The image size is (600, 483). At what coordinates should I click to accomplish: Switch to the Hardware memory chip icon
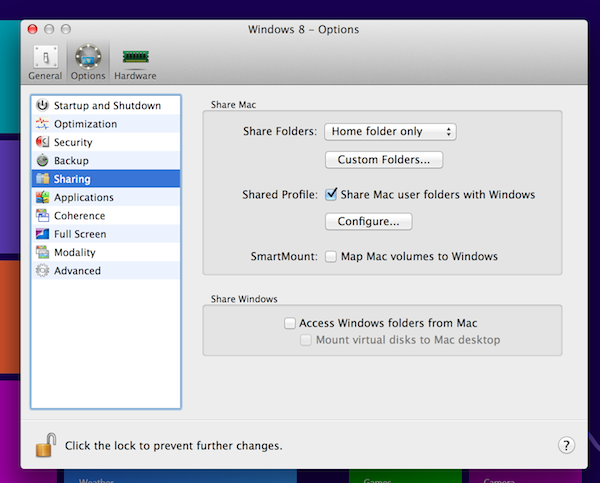135,57
